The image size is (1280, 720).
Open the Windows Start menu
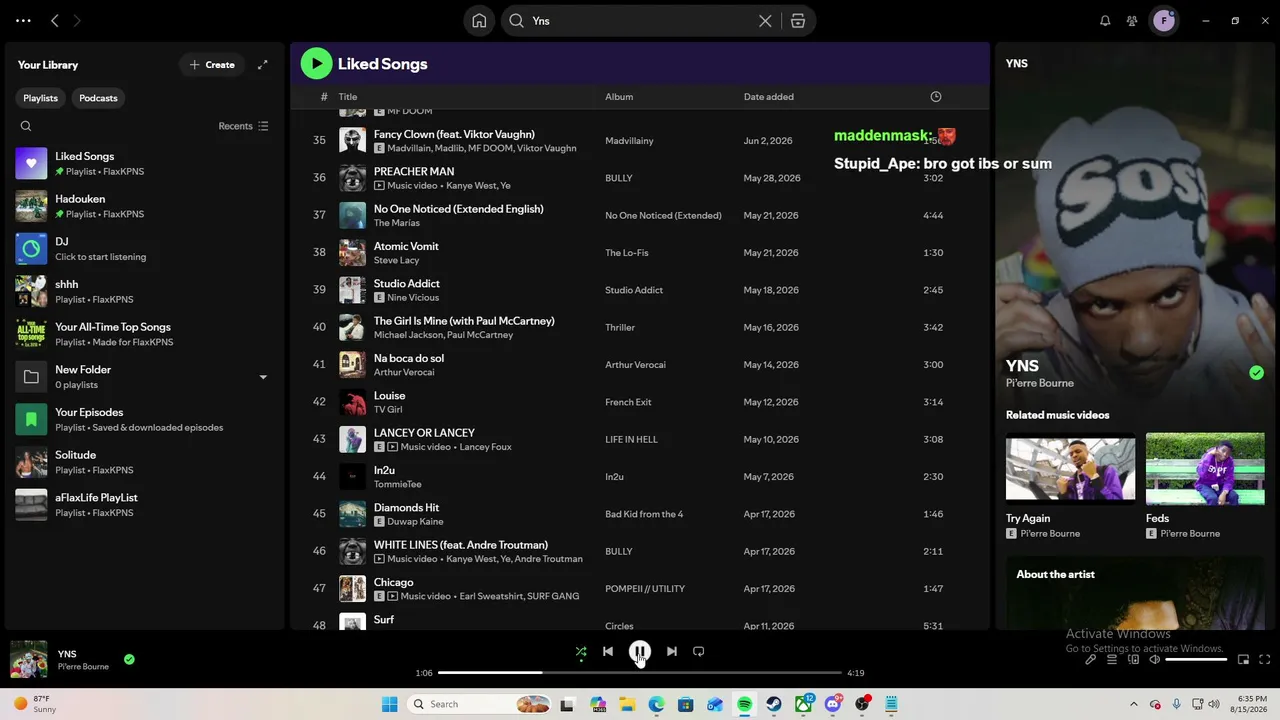(x=390, y=704)
